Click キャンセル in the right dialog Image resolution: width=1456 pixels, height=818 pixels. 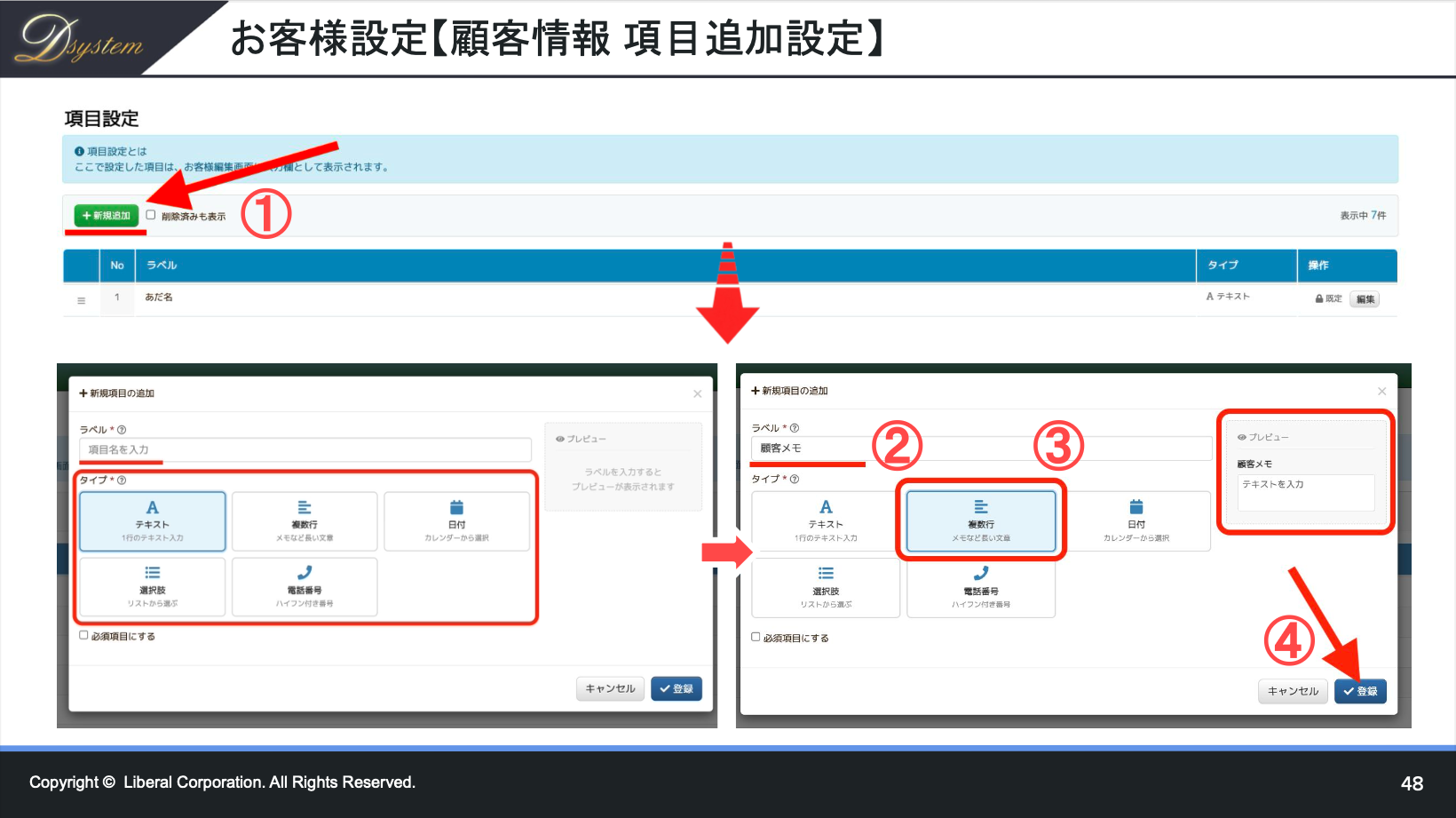coord(1293,691)
